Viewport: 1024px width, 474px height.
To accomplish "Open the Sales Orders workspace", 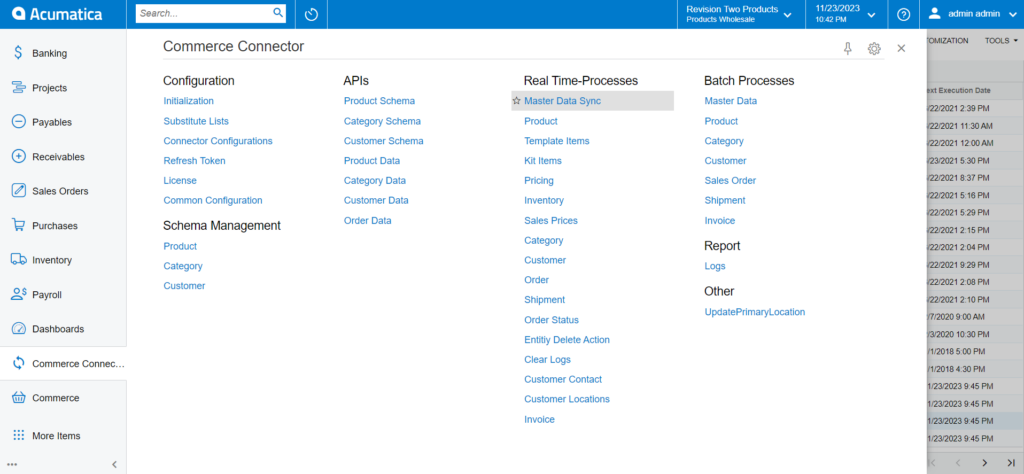I will (x=60, y=191).
